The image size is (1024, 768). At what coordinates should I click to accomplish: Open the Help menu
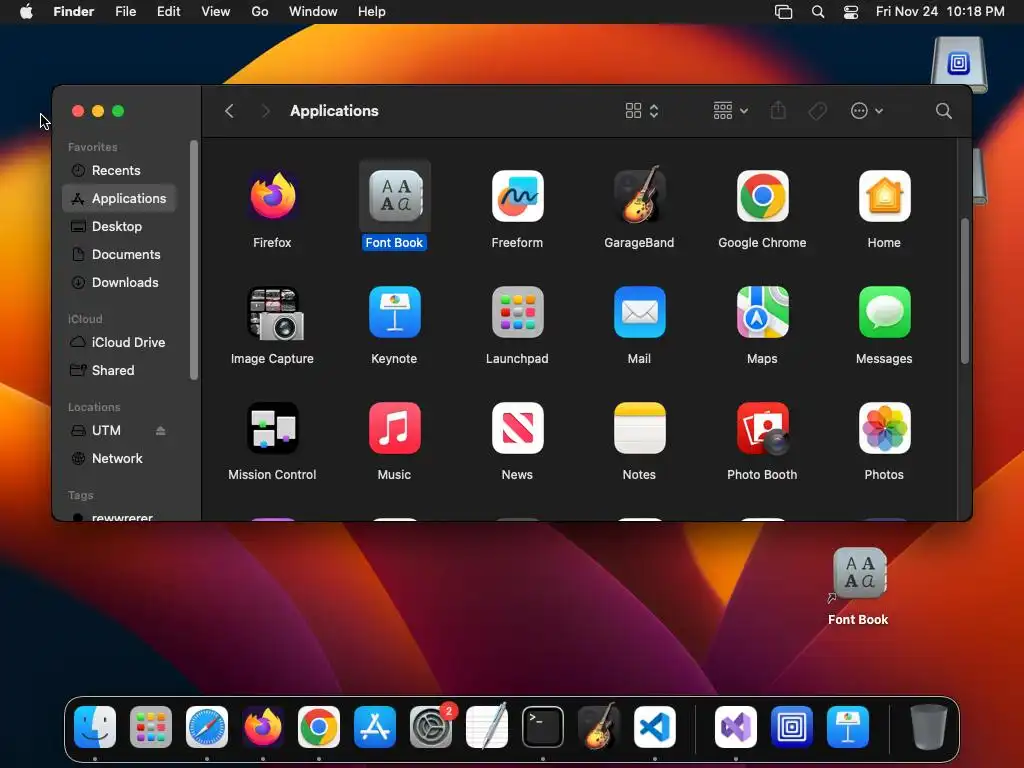(x=372, y=12)
